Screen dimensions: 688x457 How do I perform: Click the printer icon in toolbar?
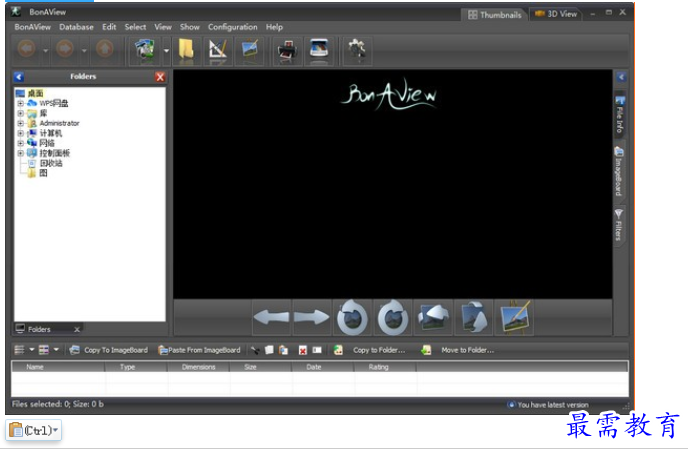288,50
